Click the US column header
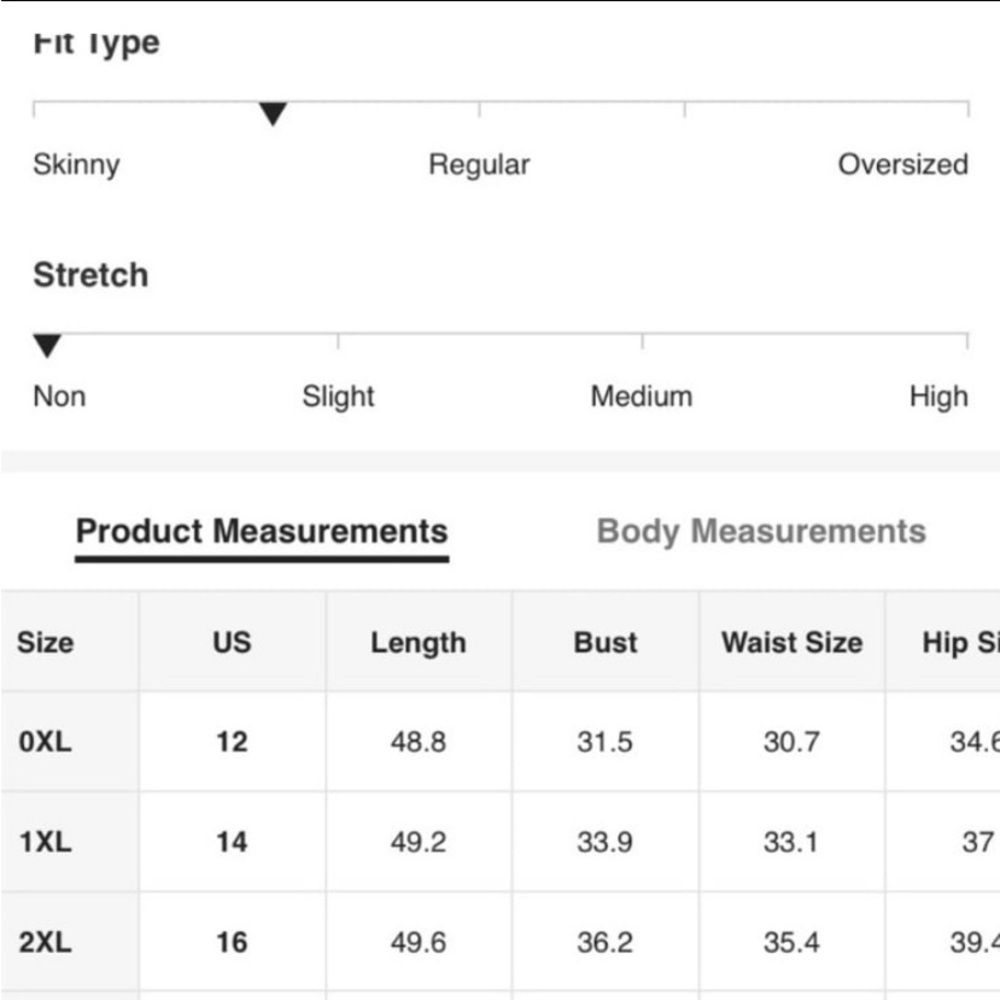The image size is (1000, 1000). pos(232,642)
